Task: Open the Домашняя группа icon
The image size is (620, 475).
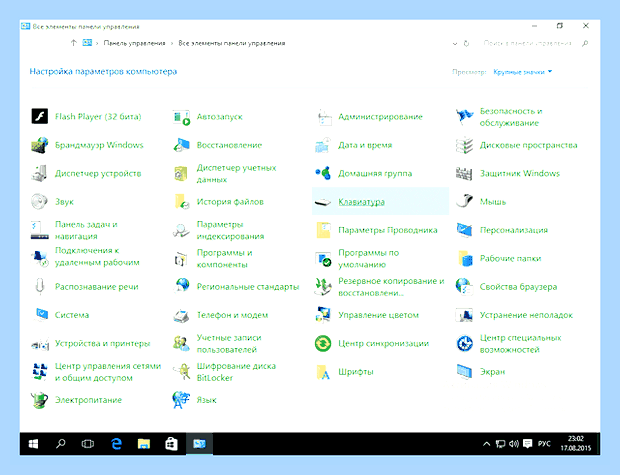Action: tap(323, 173)
